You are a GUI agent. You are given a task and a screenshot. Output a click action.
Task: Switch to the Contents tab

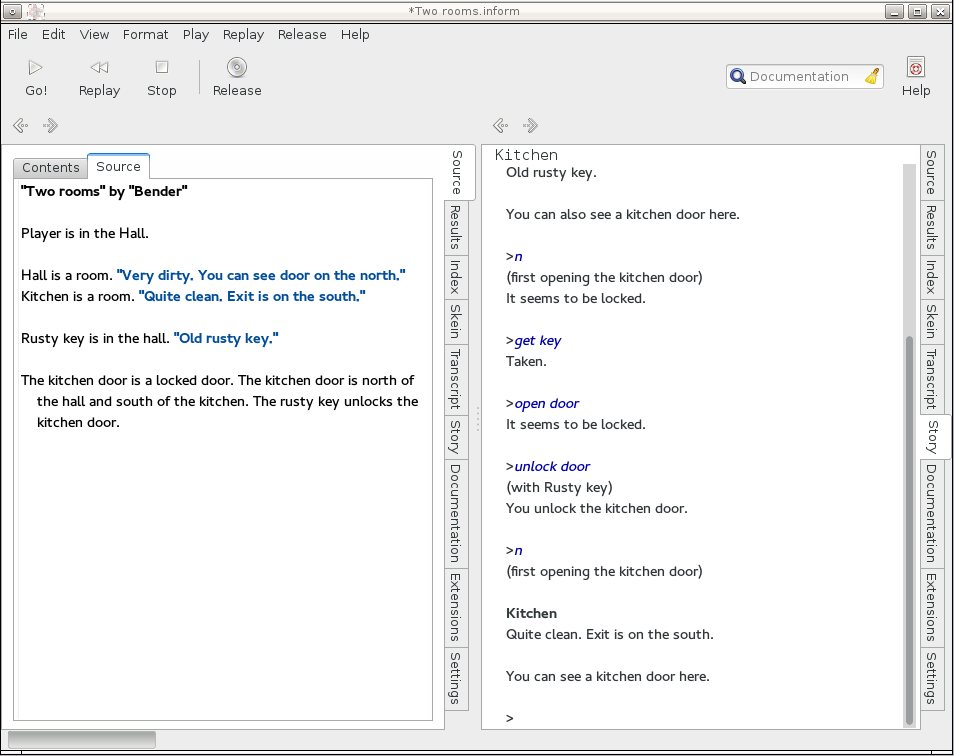pyautogui.click(x=51, y=167)
